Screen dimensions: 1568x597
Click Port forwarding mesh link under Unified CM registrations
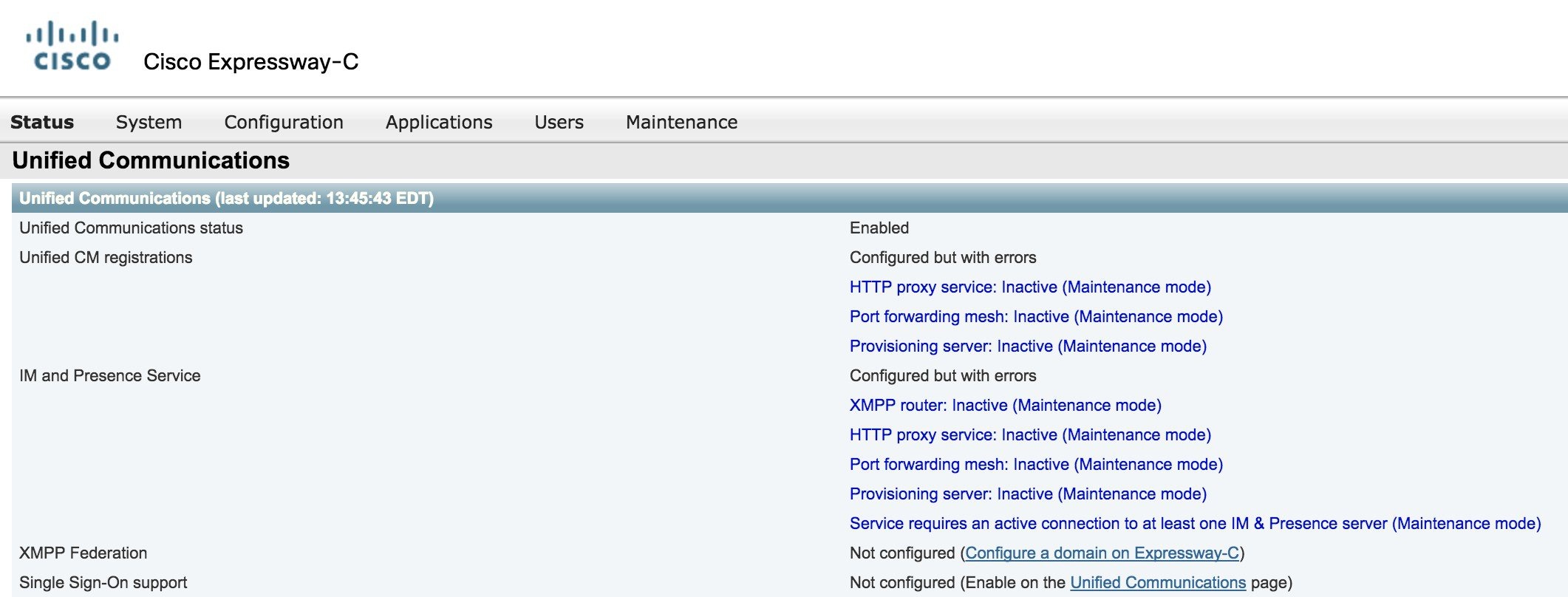point(1036,316)
